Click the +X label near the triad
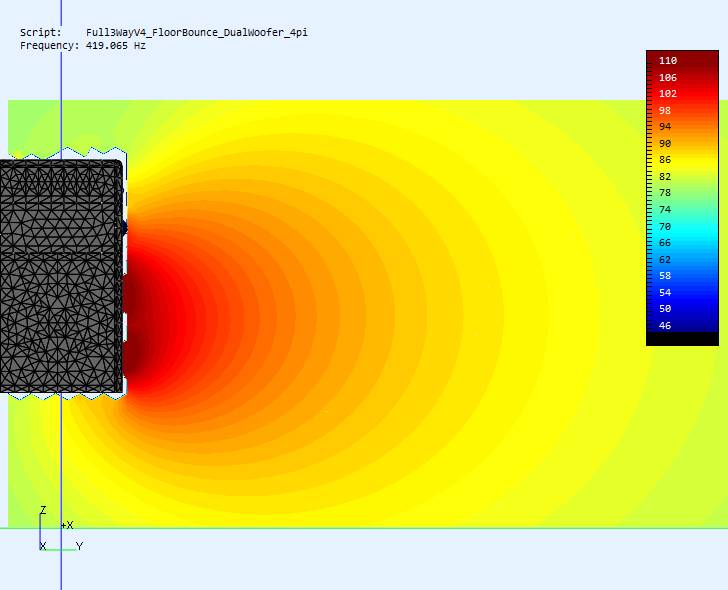The width and height of the screenshot is (728, 590). [x=67, y=525]
